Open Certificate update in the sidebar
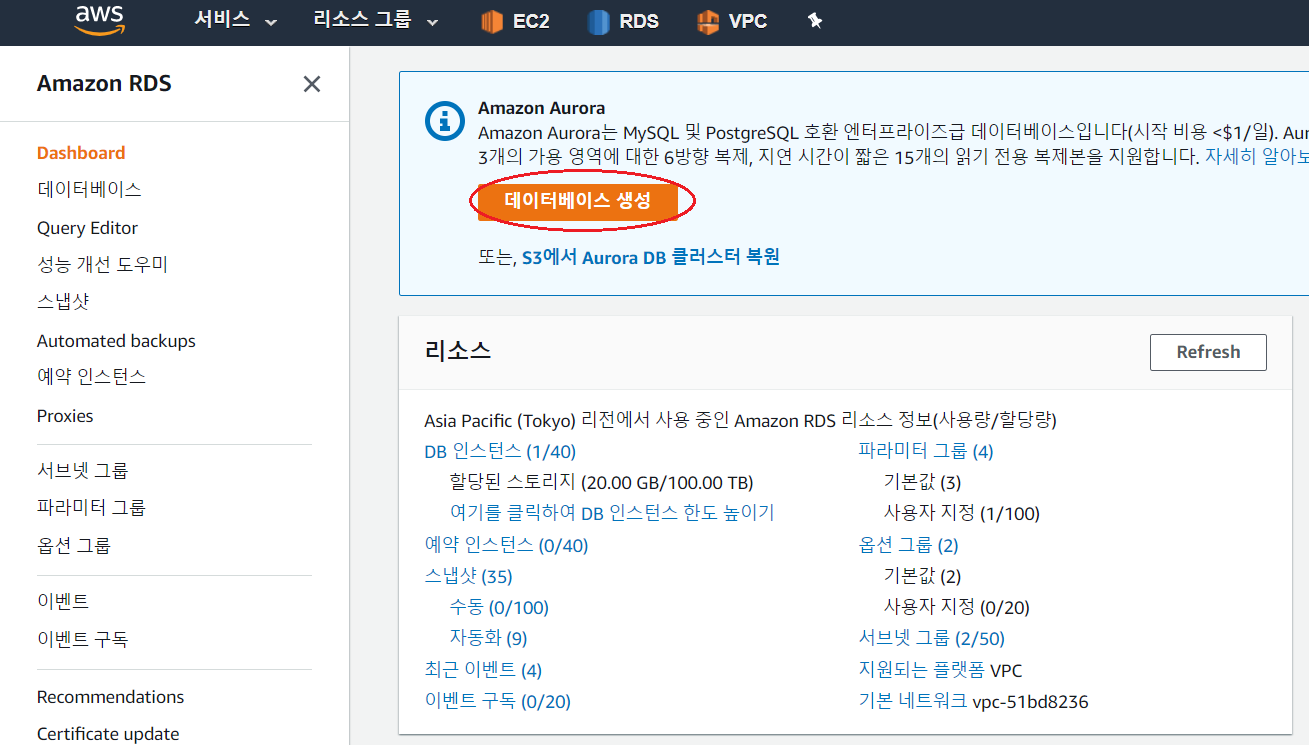The image size is (1309, 745). [x=108, y=734]
